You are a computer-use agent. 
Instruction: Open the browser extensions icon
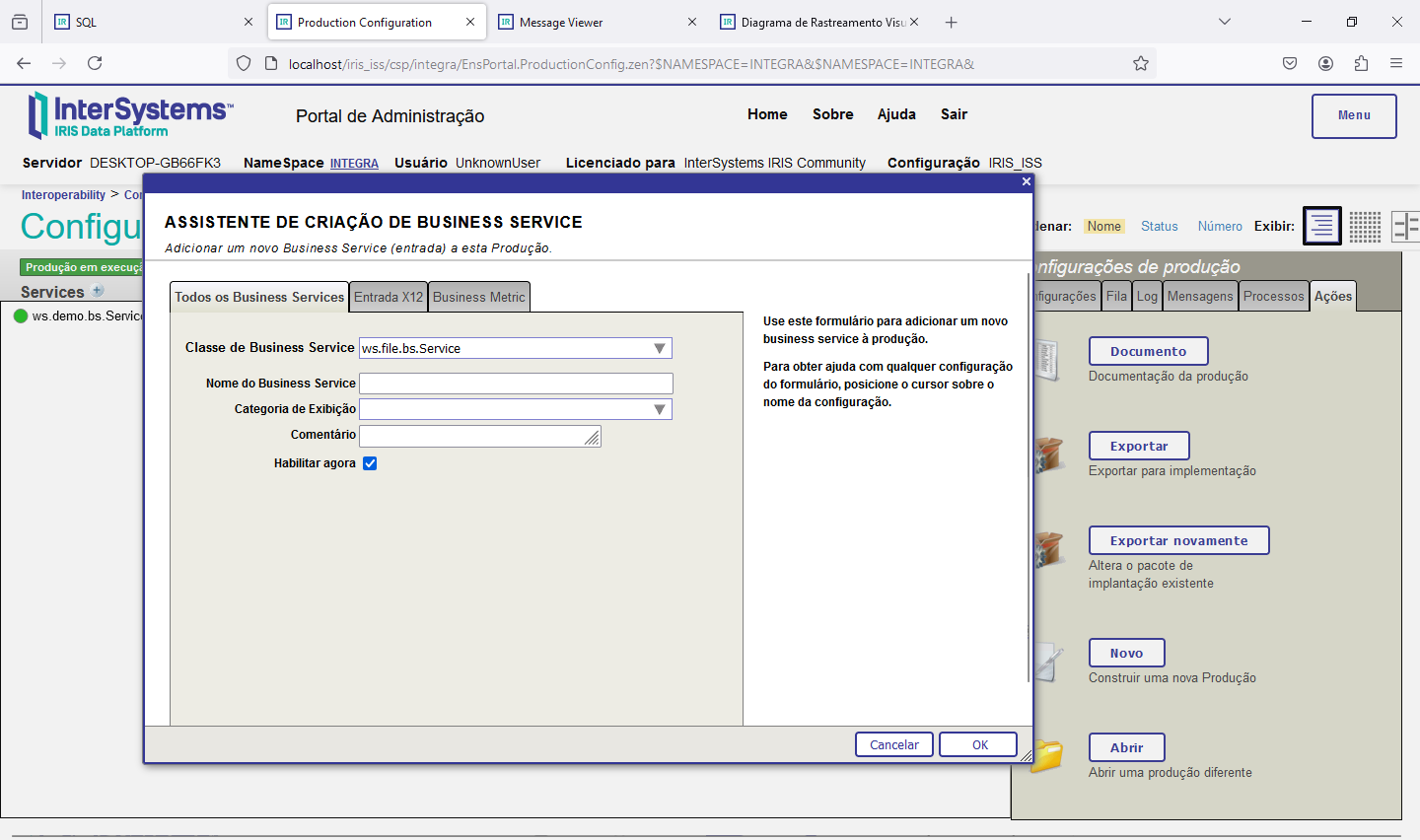1361,64
